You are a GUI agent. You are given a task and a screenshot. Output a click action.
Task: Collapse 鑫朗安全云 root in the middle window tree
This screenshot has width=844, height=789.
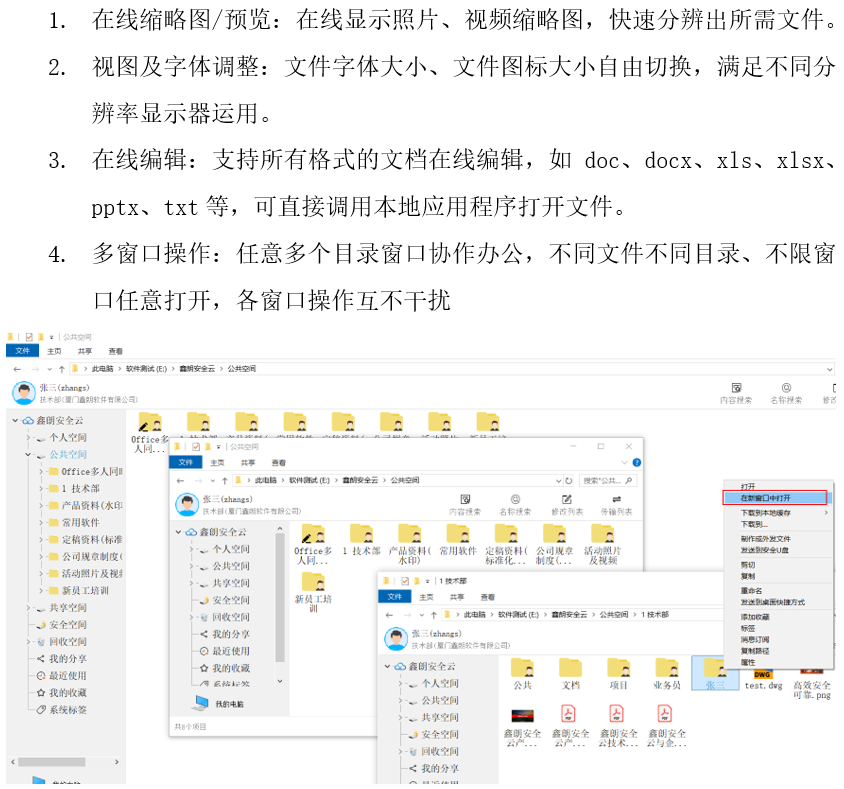[177, 532]
